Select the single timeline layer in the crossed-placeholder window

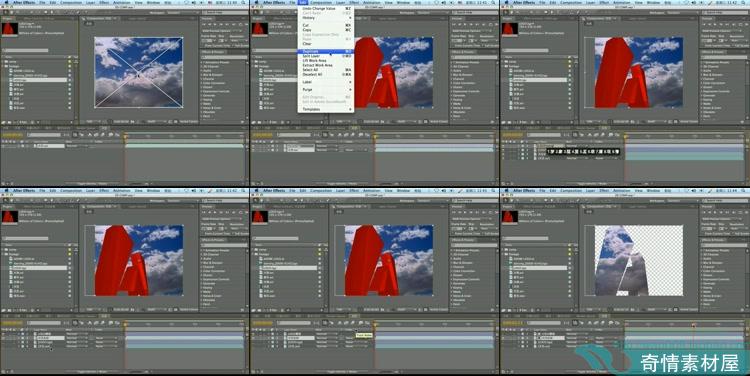(x=50, y=146)
